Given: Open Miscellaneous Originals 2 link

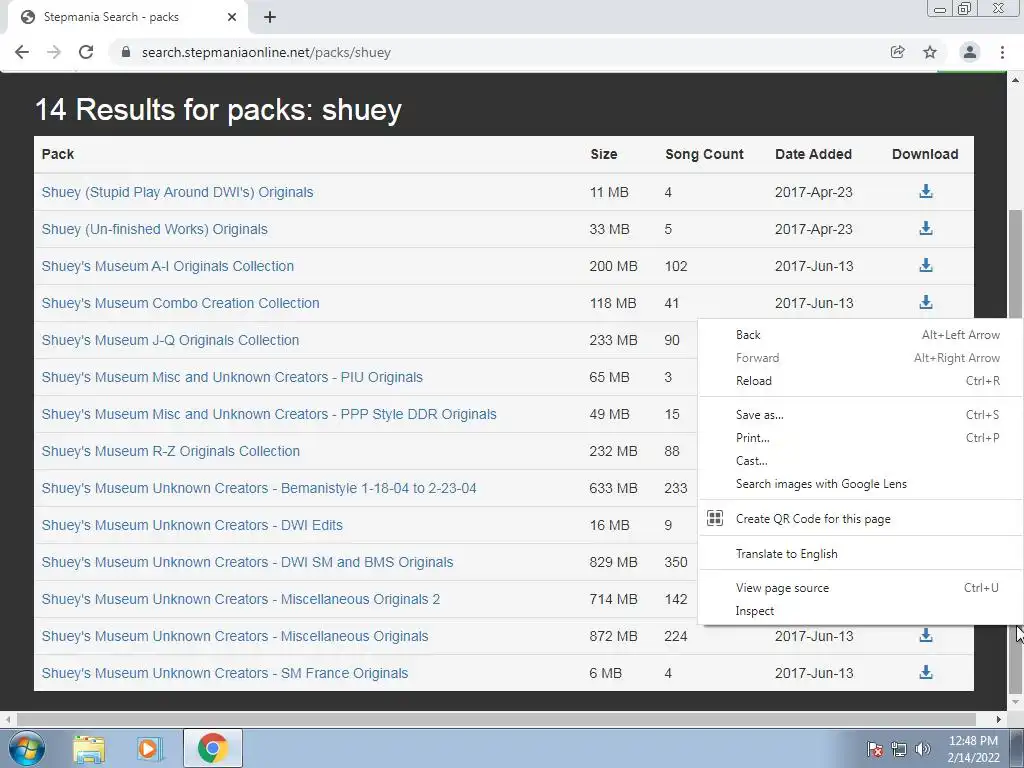Looking at the screenshot, I should 240,600.
